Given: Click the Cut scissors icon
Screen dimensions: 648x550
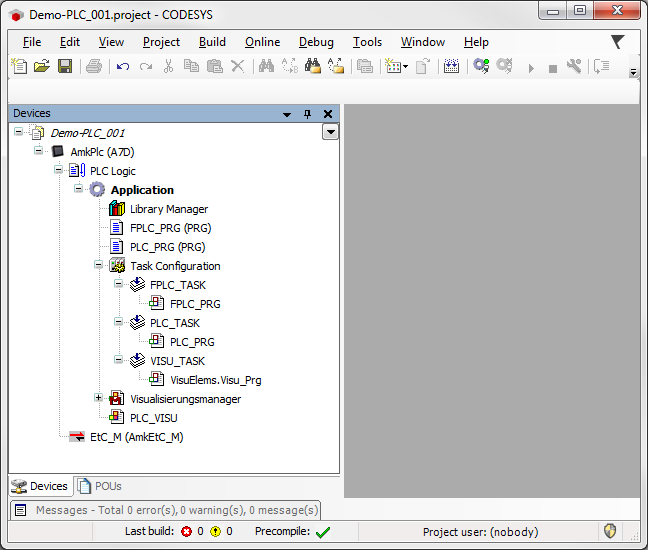Looking at the screenshot, I should coord(168,66).
